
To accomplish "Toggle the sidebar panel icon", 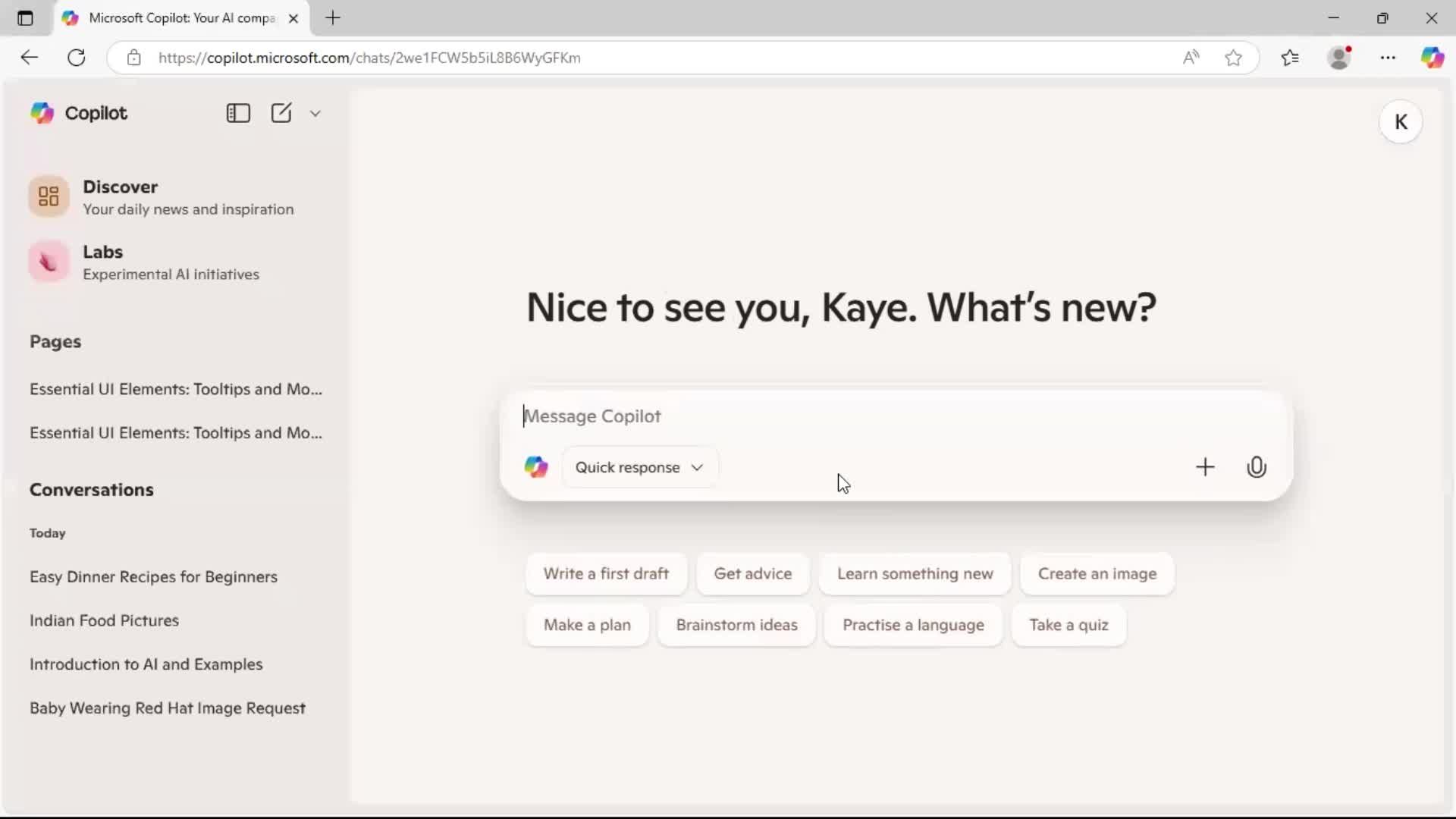I will tap(238, 113).
